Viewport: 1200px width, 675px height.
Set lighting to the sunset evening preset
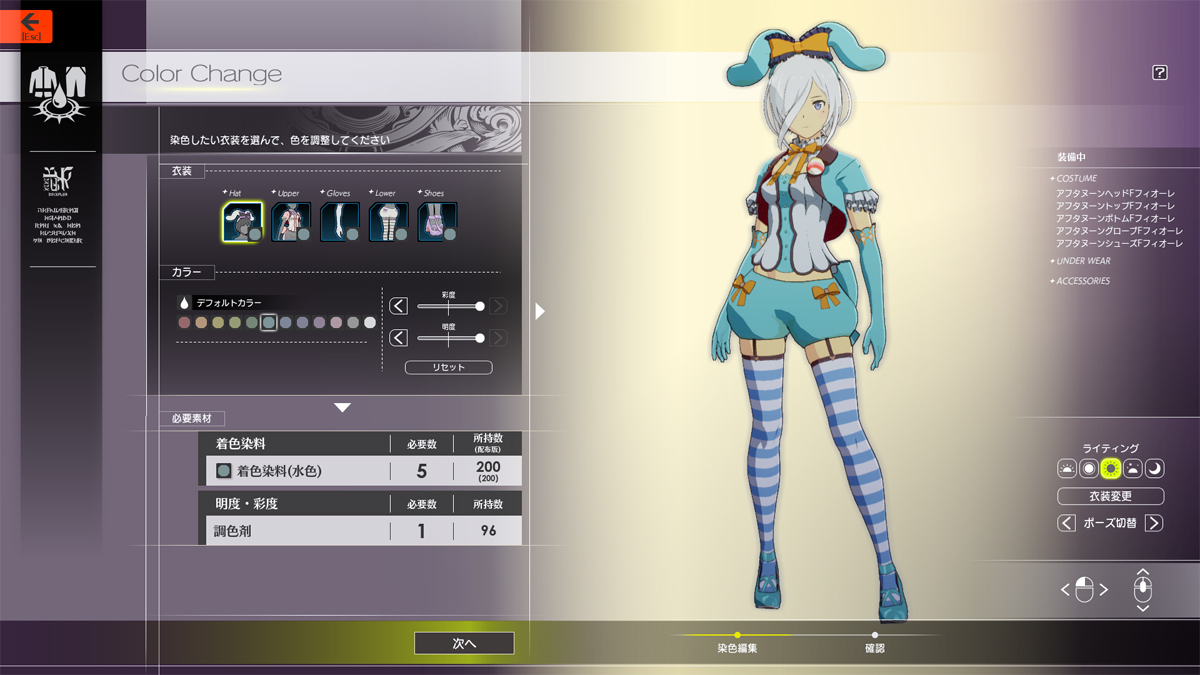1132,469
